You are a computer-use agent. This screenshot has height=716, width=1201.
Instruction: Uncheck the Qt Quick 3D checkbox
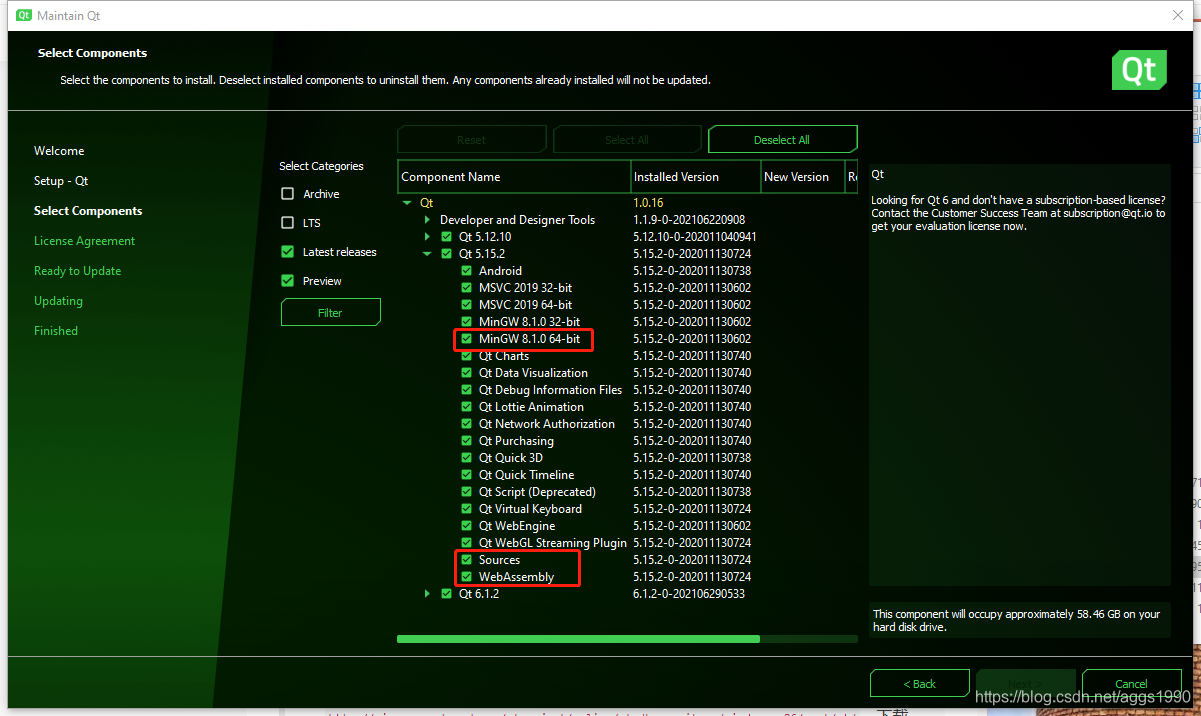pos(467,458)
